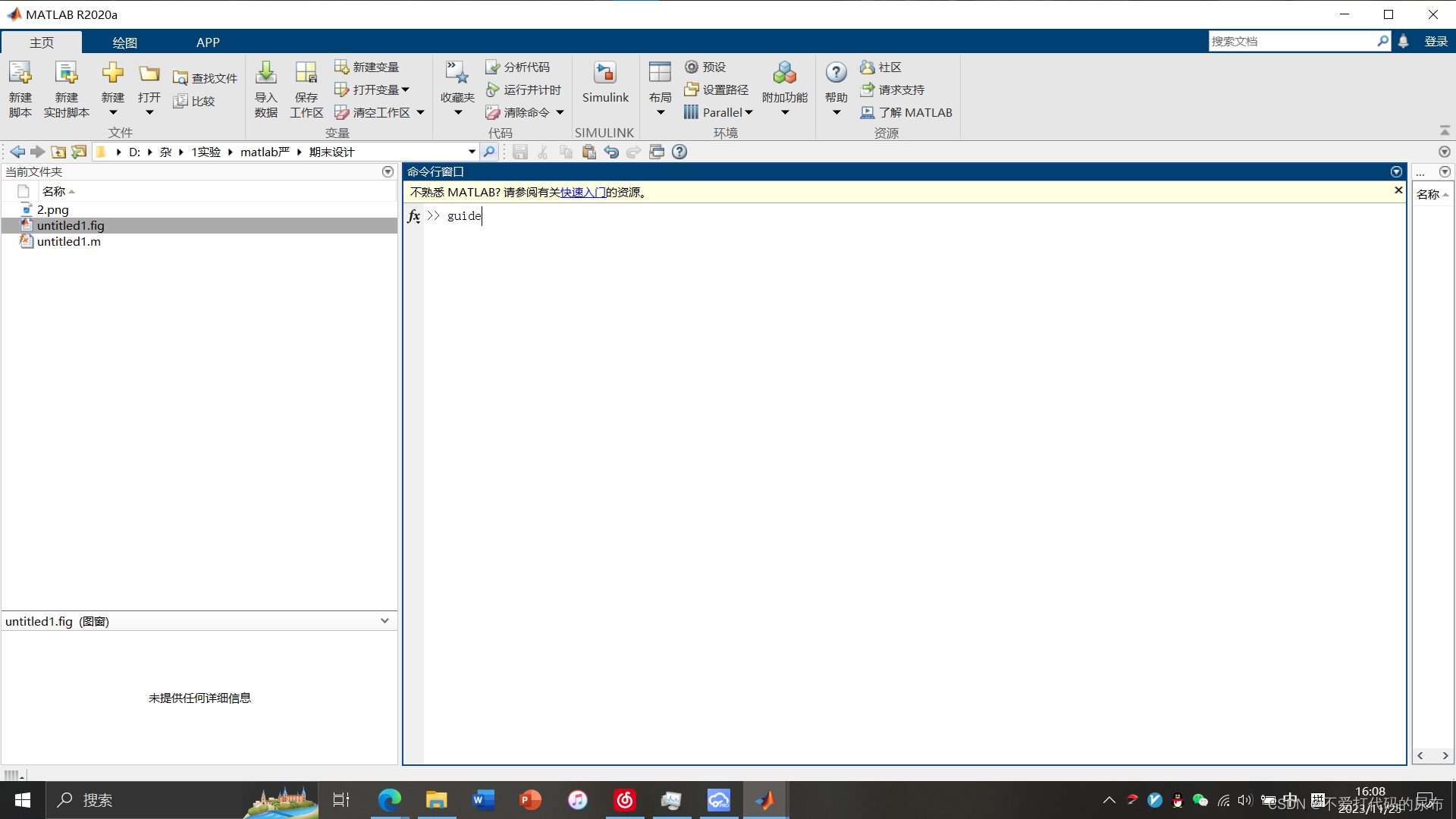Open File Explorer from the taskbar

tap(436, 800)
